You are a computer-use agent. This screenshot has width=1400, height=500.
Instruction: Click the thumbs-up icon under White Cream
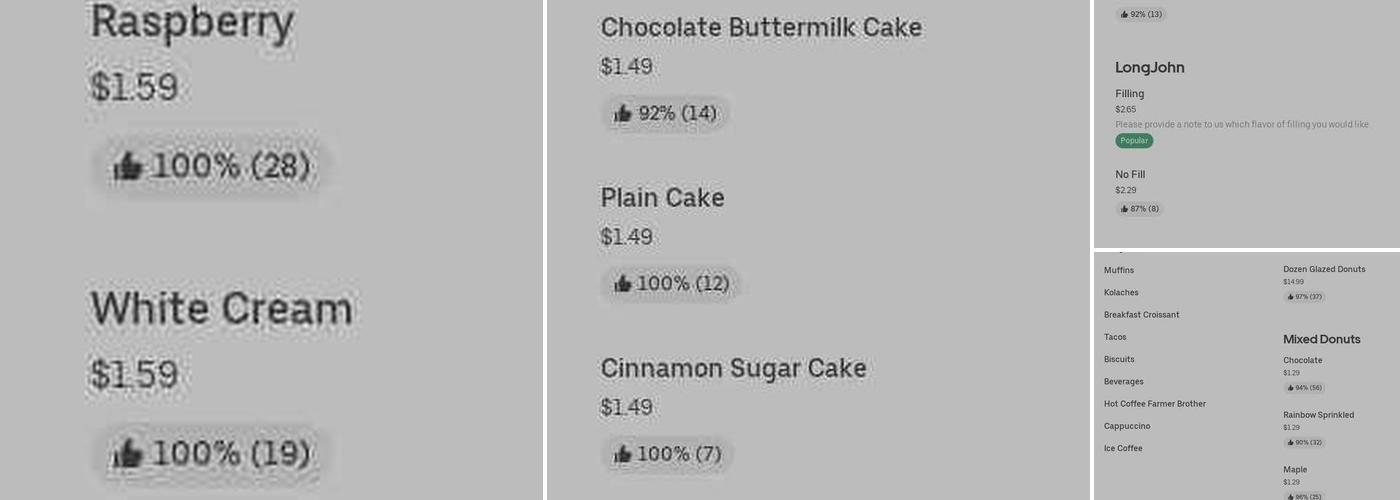pos(127,454)
